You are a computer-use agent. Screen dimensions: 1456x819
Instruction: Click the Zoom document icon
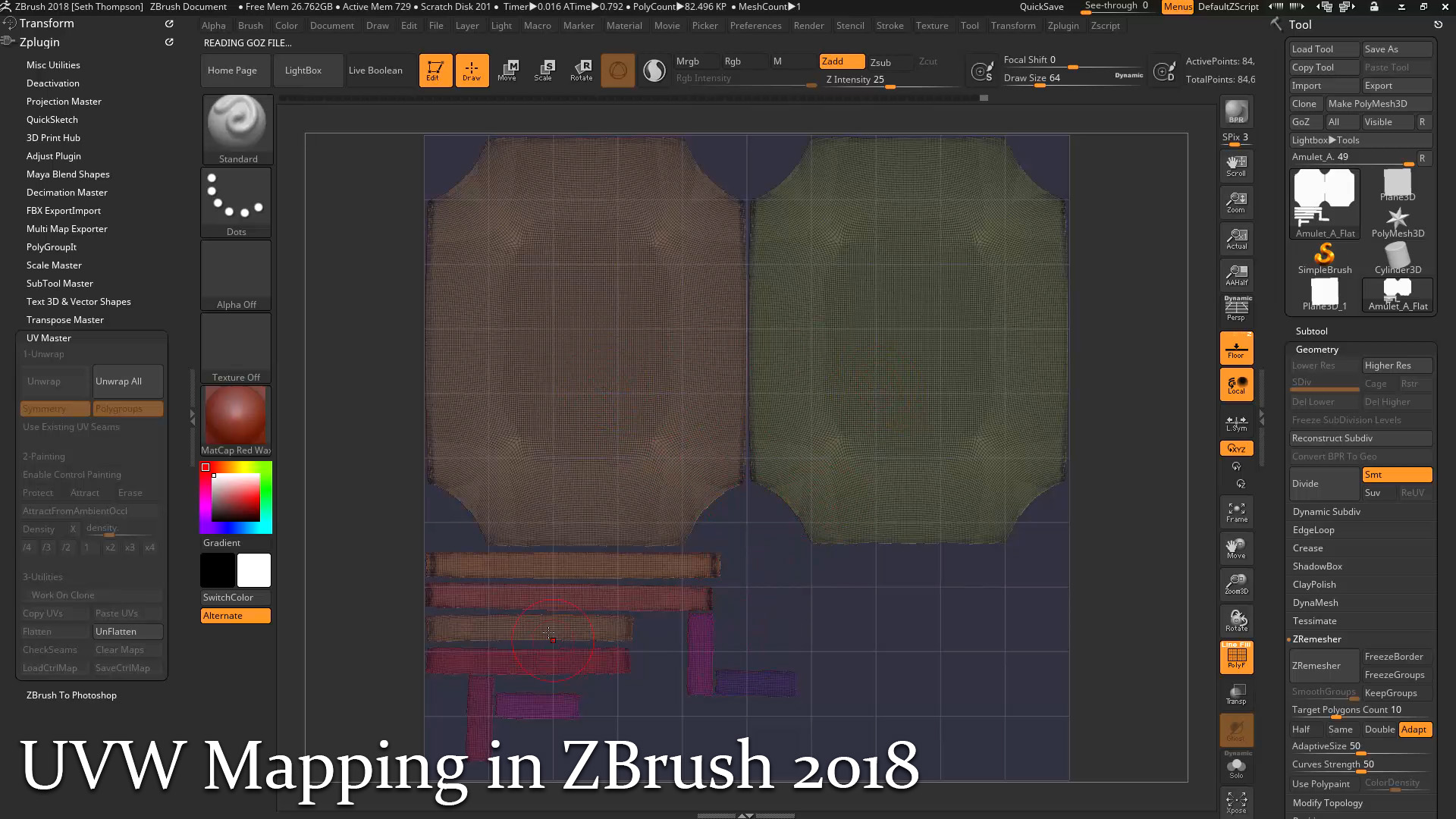[x=1236, y=202]
